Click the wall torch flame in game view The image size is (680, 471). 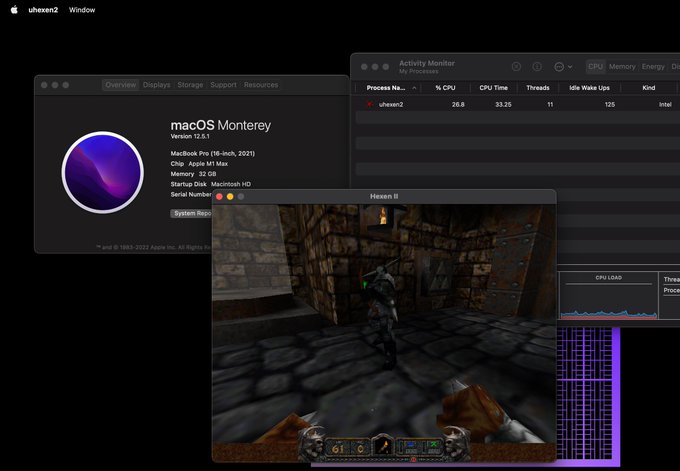[x=383, y=215]
